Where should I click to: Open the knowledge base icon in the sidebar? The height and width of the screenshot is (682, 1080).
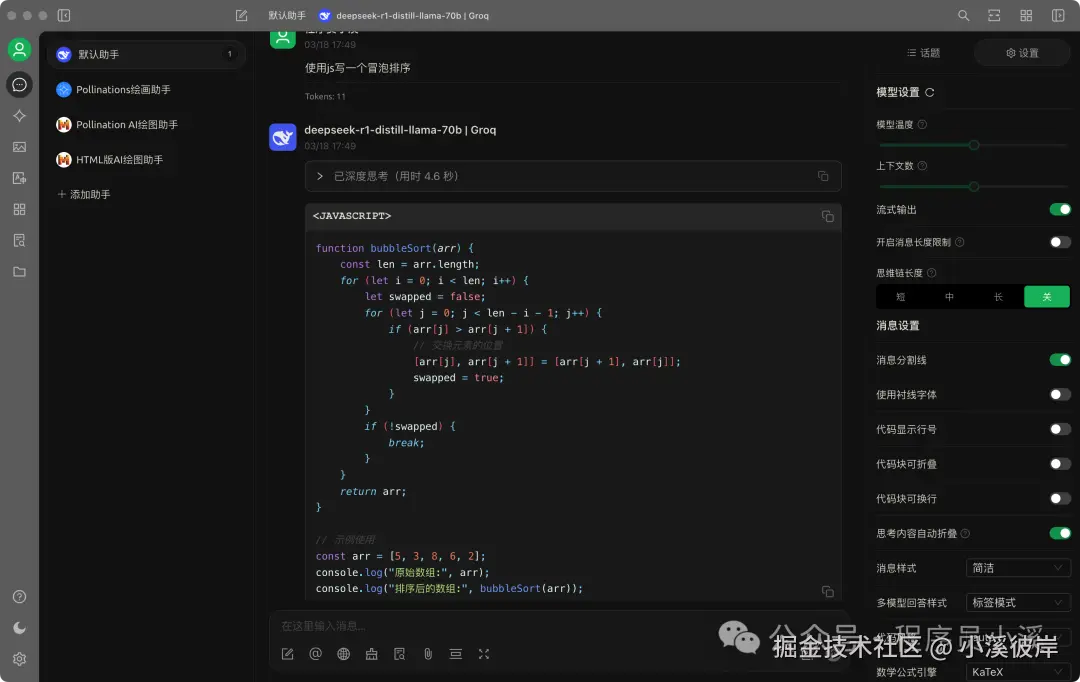coord(19,240)
